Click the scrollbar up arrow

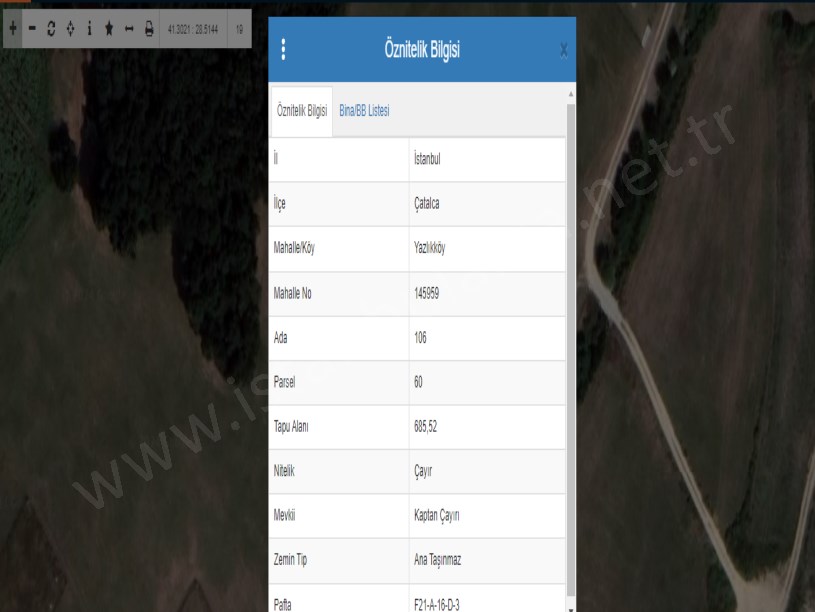click(x=571, y=93)
